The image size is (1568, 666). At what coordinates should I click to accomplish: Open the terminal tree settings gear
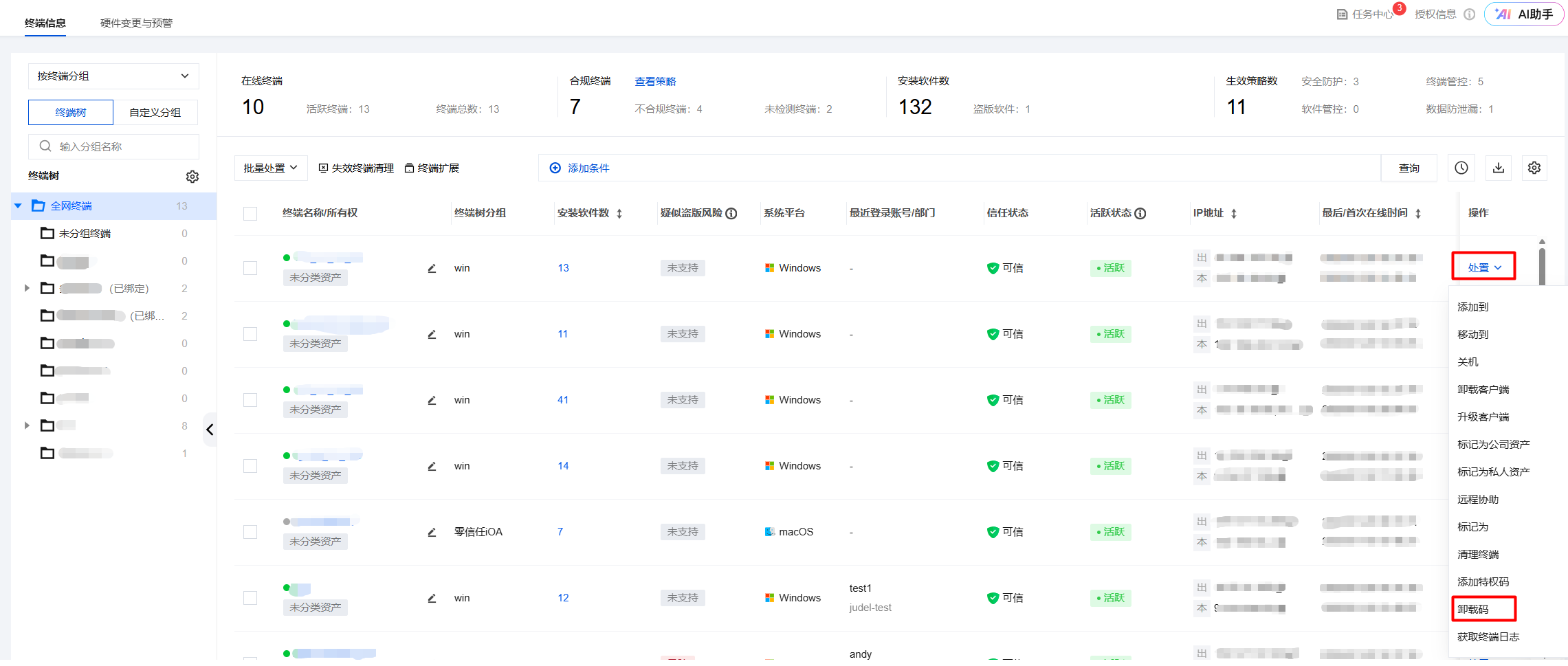(192, 177)
